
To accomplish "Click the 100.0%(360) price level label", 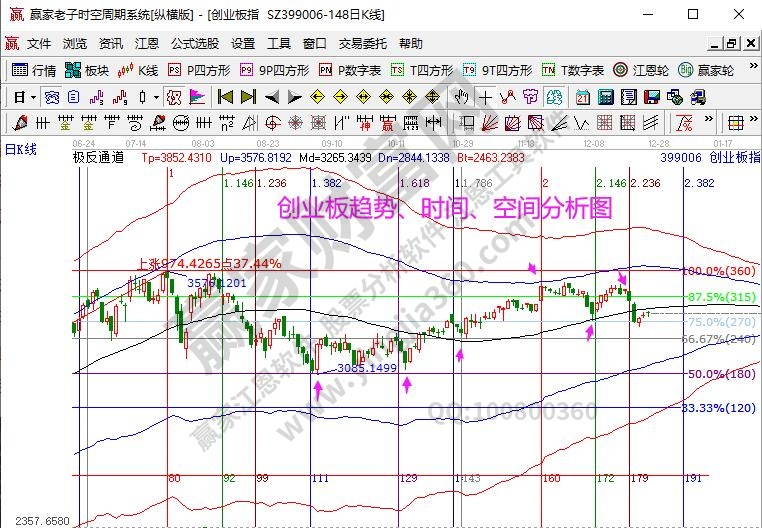I will coord(720,271).
